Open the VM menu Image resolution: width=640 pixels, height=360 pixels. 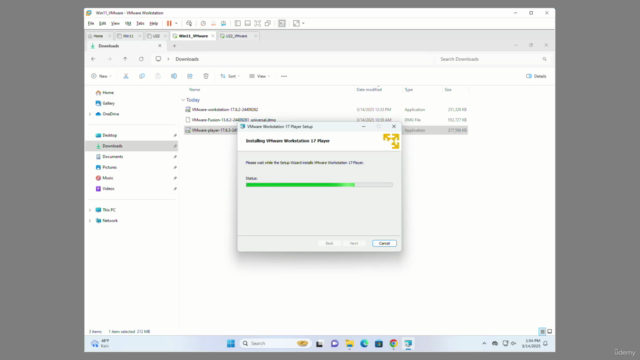pyautogui.click(x=128, y=23)
